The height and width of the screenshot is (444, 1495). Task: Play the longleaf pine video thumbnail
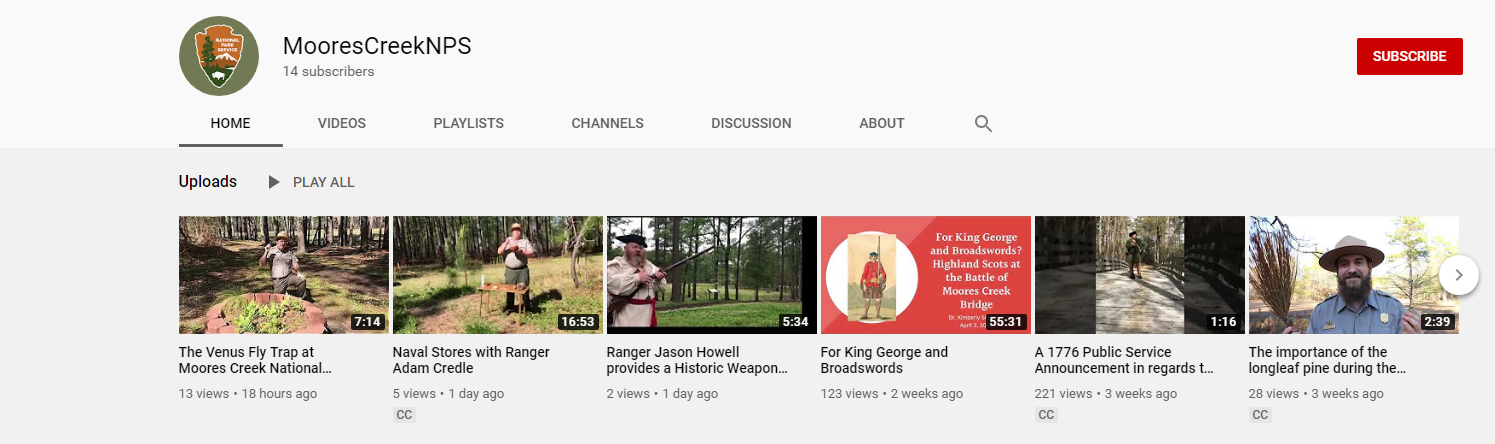[1354, 275]
